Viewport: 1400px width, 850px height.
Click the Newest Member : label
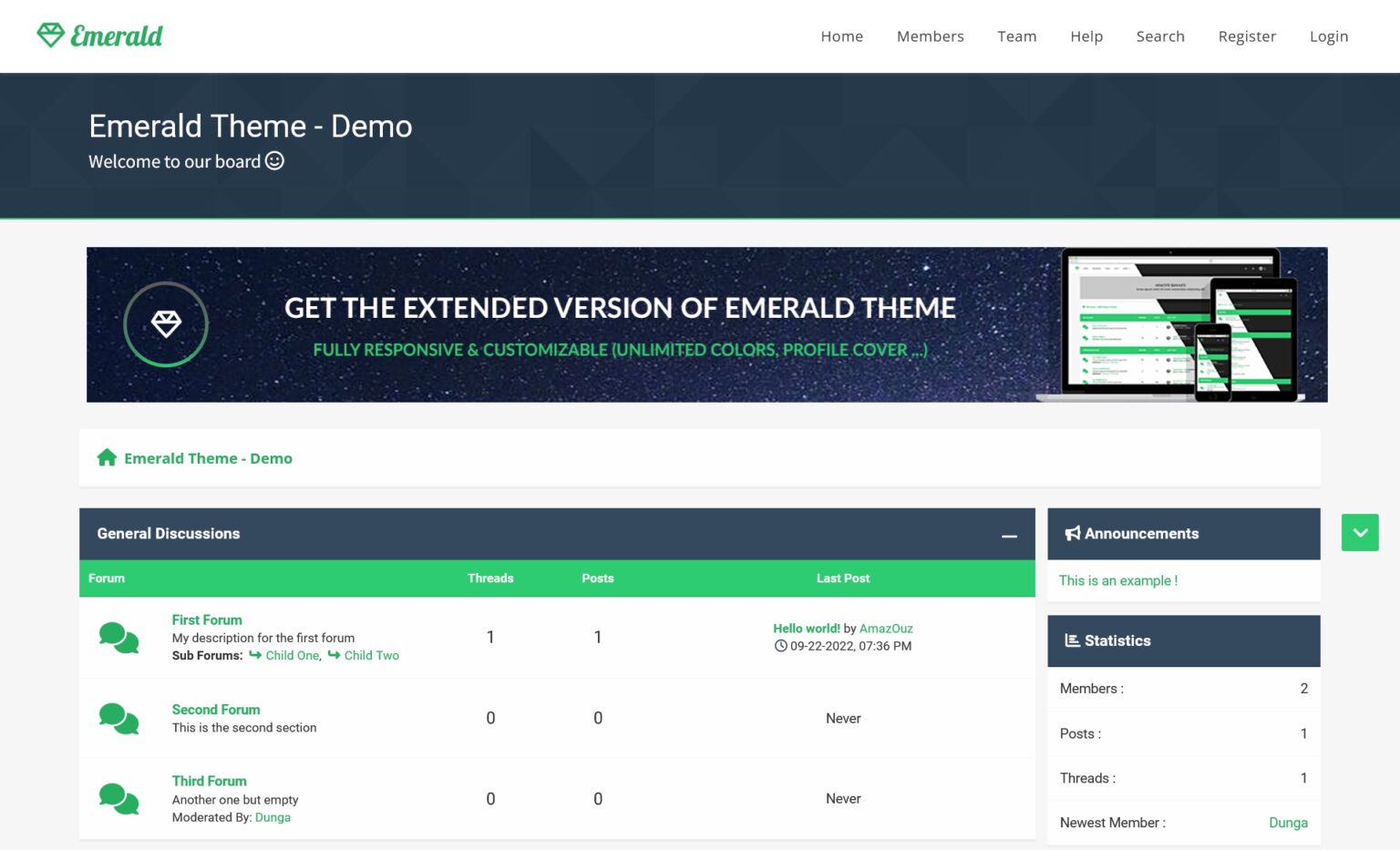click(x=1113, y=823)
